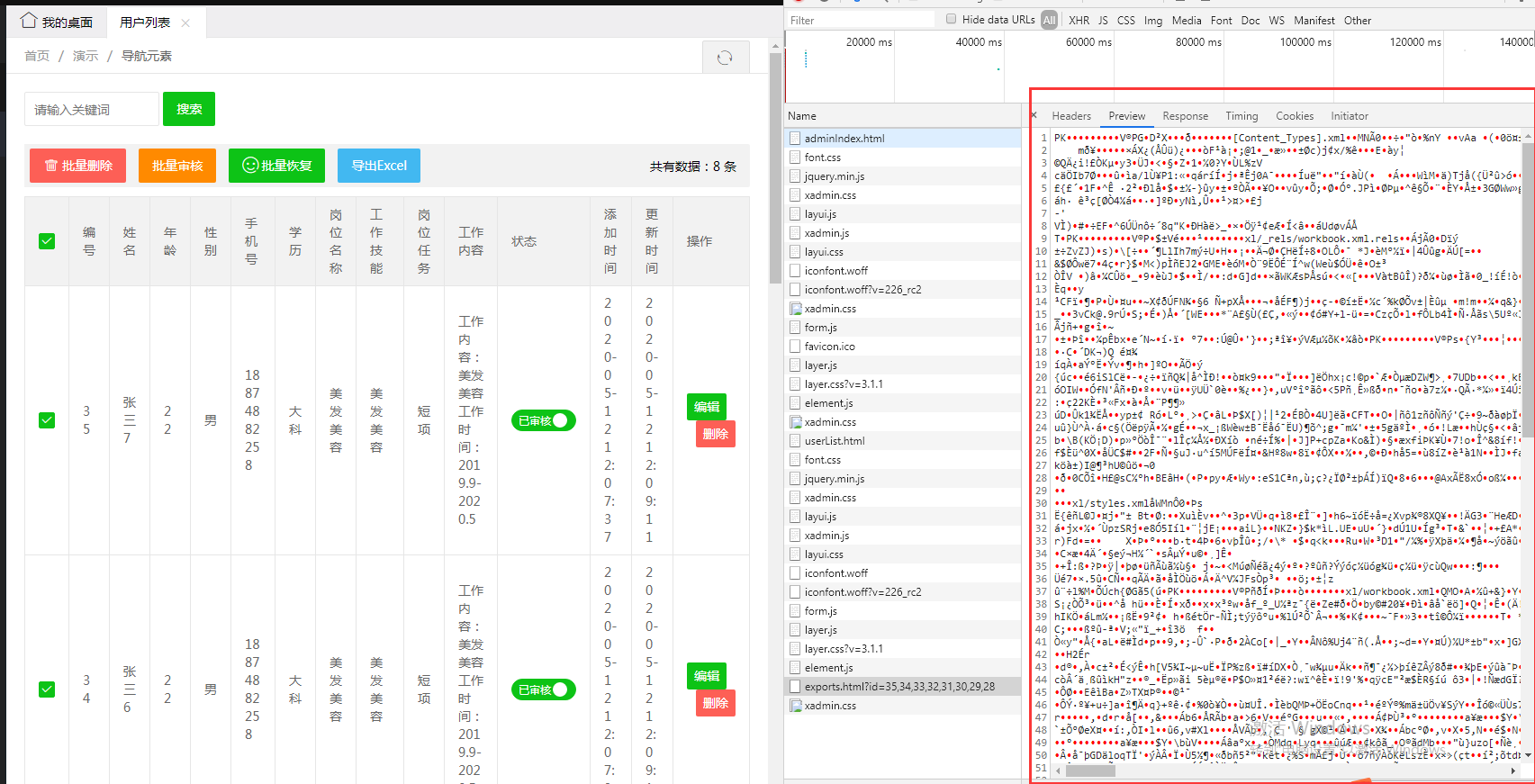Click the green 批量恢复 button
The image size is (1535, 784).
[276, 166]
